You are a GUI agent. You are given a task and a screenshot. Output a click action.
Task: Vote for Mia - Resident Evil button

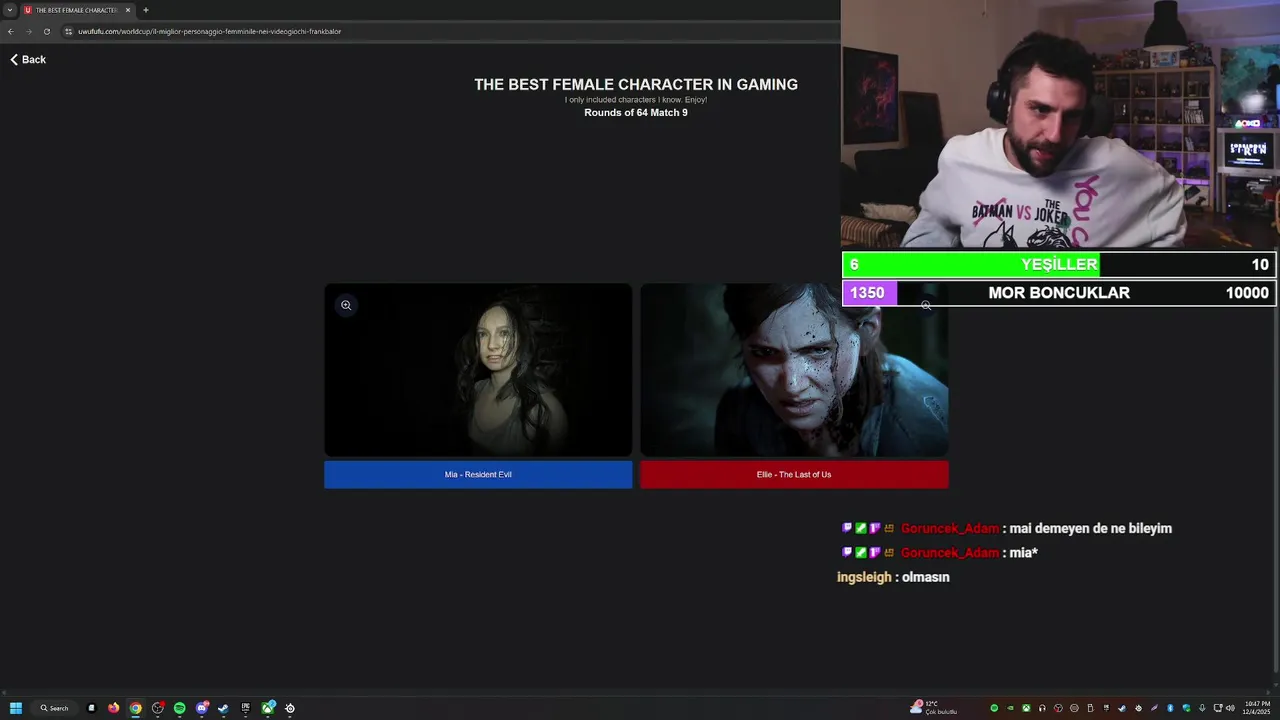478,475
